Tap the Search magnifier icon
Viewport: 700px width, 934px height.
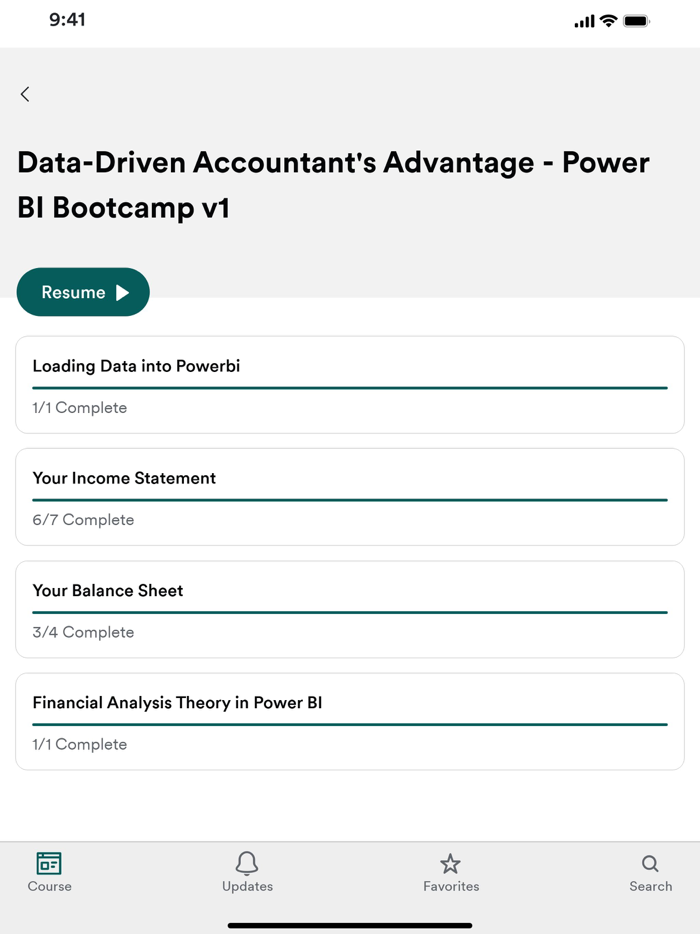click(x=650, y=863)
